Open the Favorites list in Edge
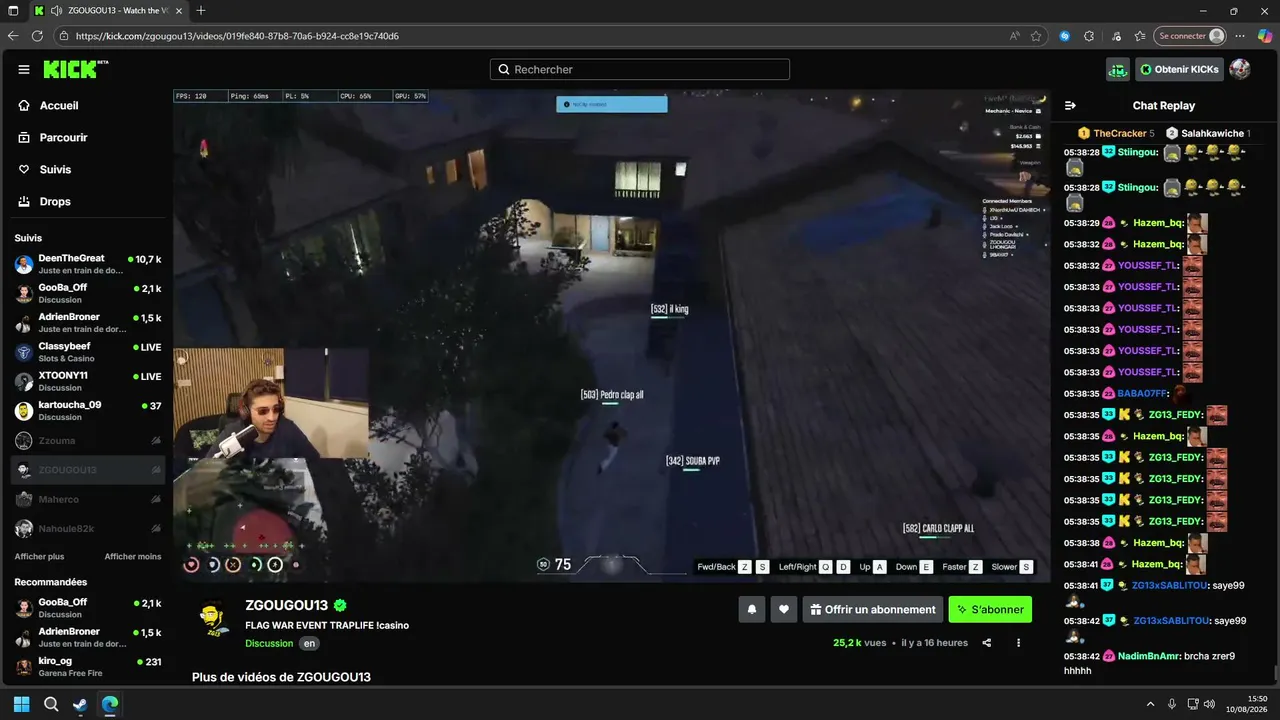This screenshot has height=720, width=1280. 1140,36
